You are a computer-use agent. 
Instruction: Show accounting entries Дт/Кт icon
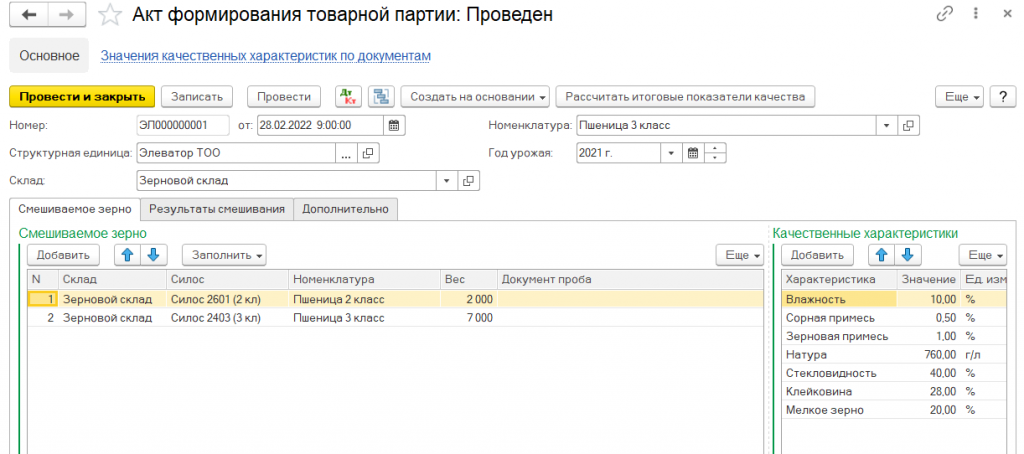tap(348, 96)
